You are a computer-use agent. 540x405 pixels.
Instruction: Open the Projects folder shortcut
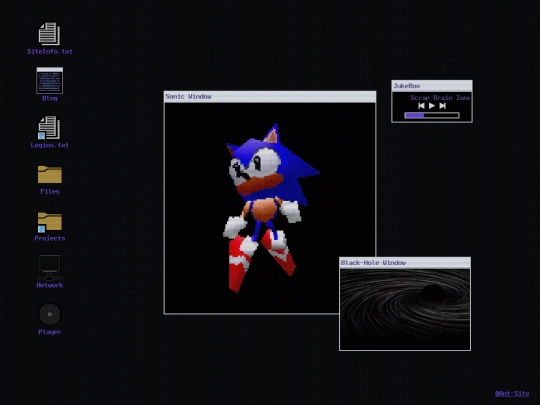[x=50, y=222]
